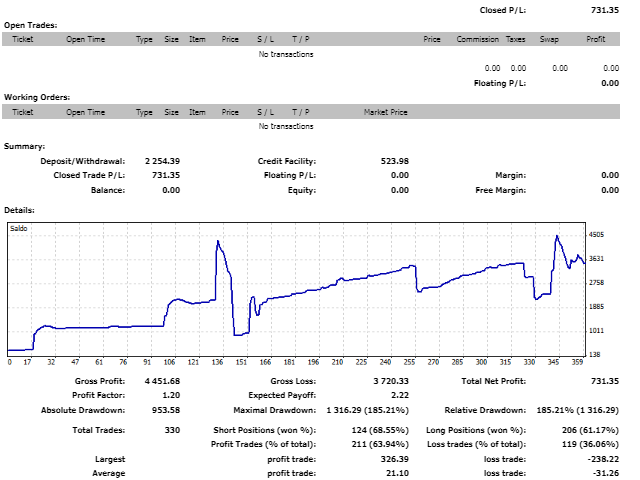Viewport: 640px width, 480px height.
Task: Click the Profit column header in Open Trades
Action: coord(596,39)
